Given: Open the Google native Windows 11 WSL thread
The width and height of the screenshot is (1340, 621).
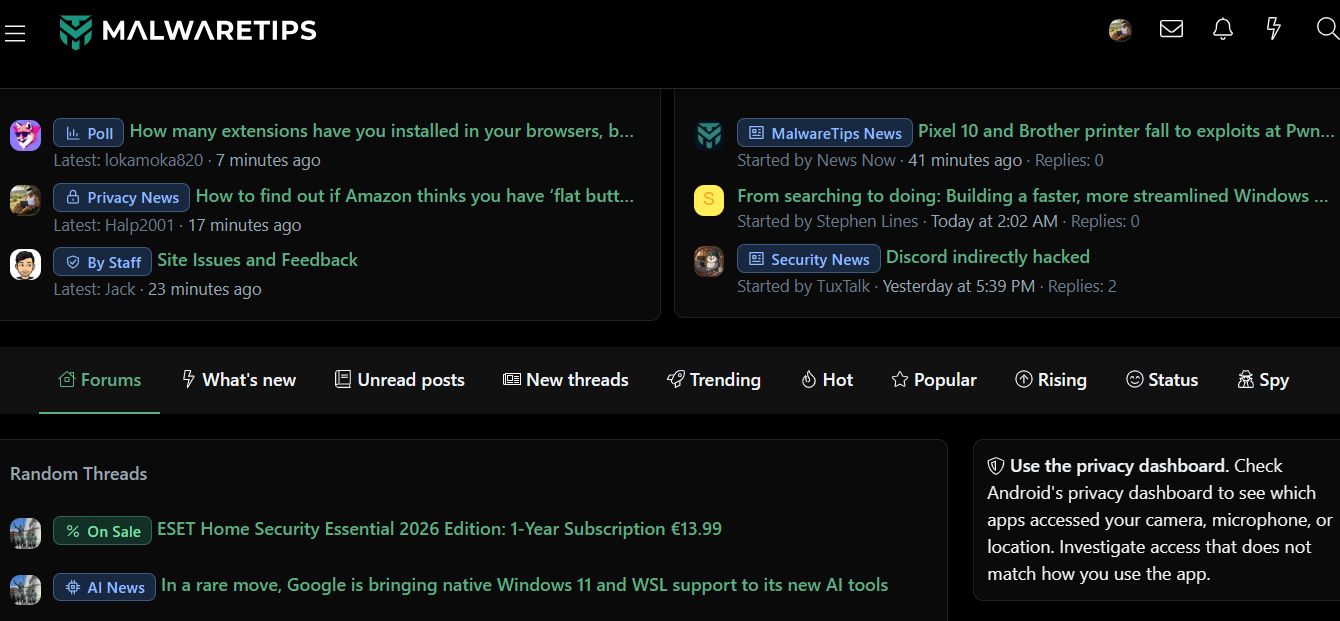Looking at the screenshot, I should (x=525, y=585).
